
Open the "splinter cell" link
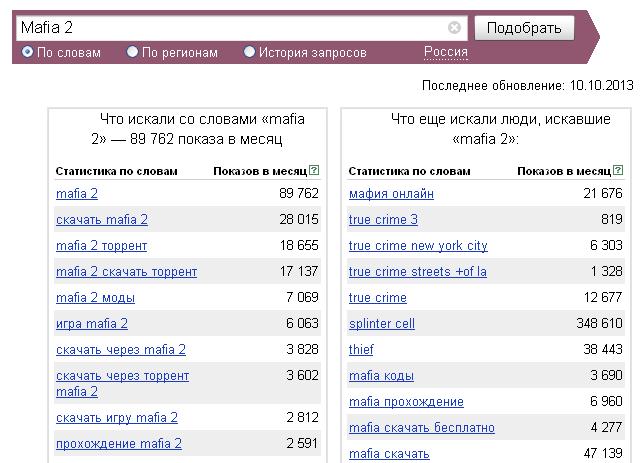pos(382,324)
